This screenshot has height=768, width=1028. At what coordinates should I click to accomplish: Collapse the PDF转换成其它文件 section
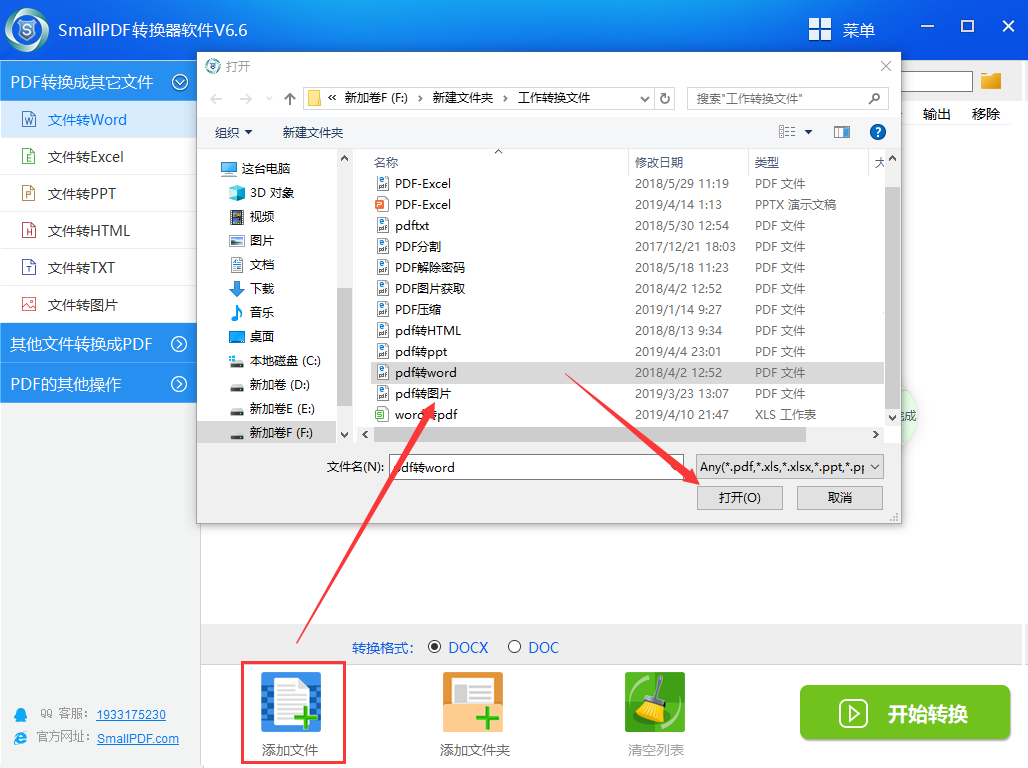180,82
